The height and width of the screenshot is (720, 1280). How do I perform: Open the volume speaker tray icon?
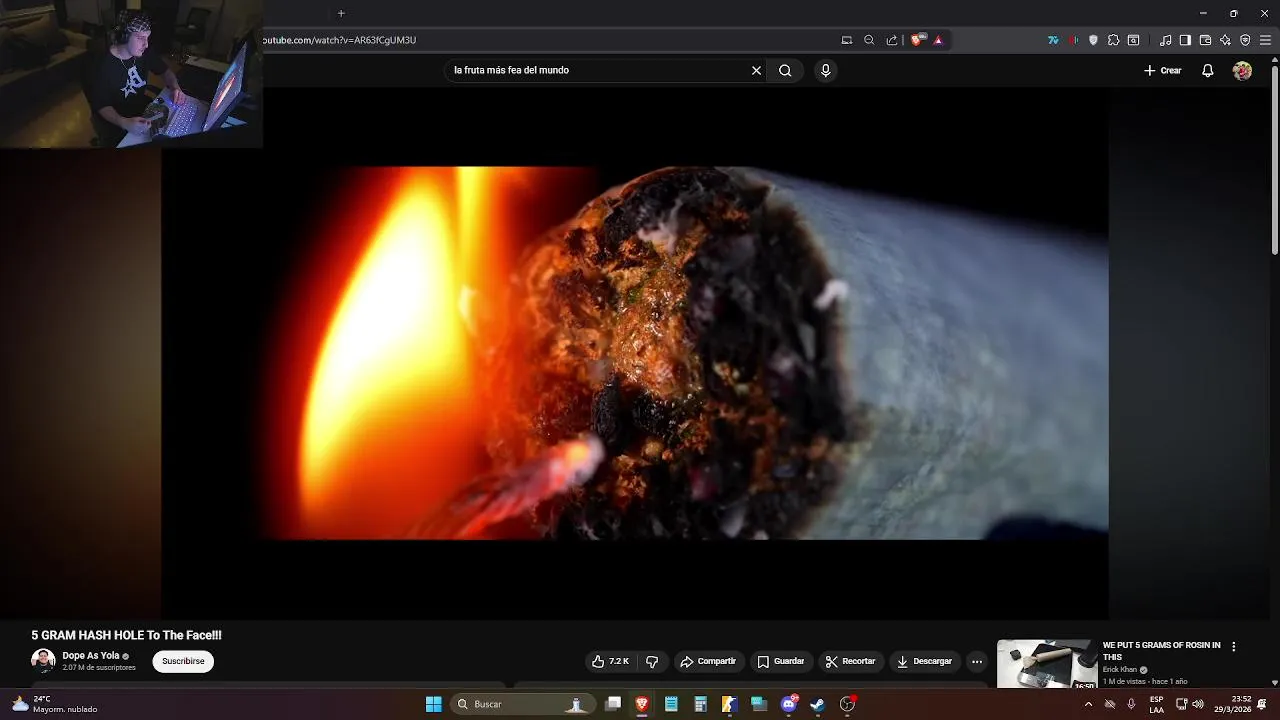click(1198, 704)
